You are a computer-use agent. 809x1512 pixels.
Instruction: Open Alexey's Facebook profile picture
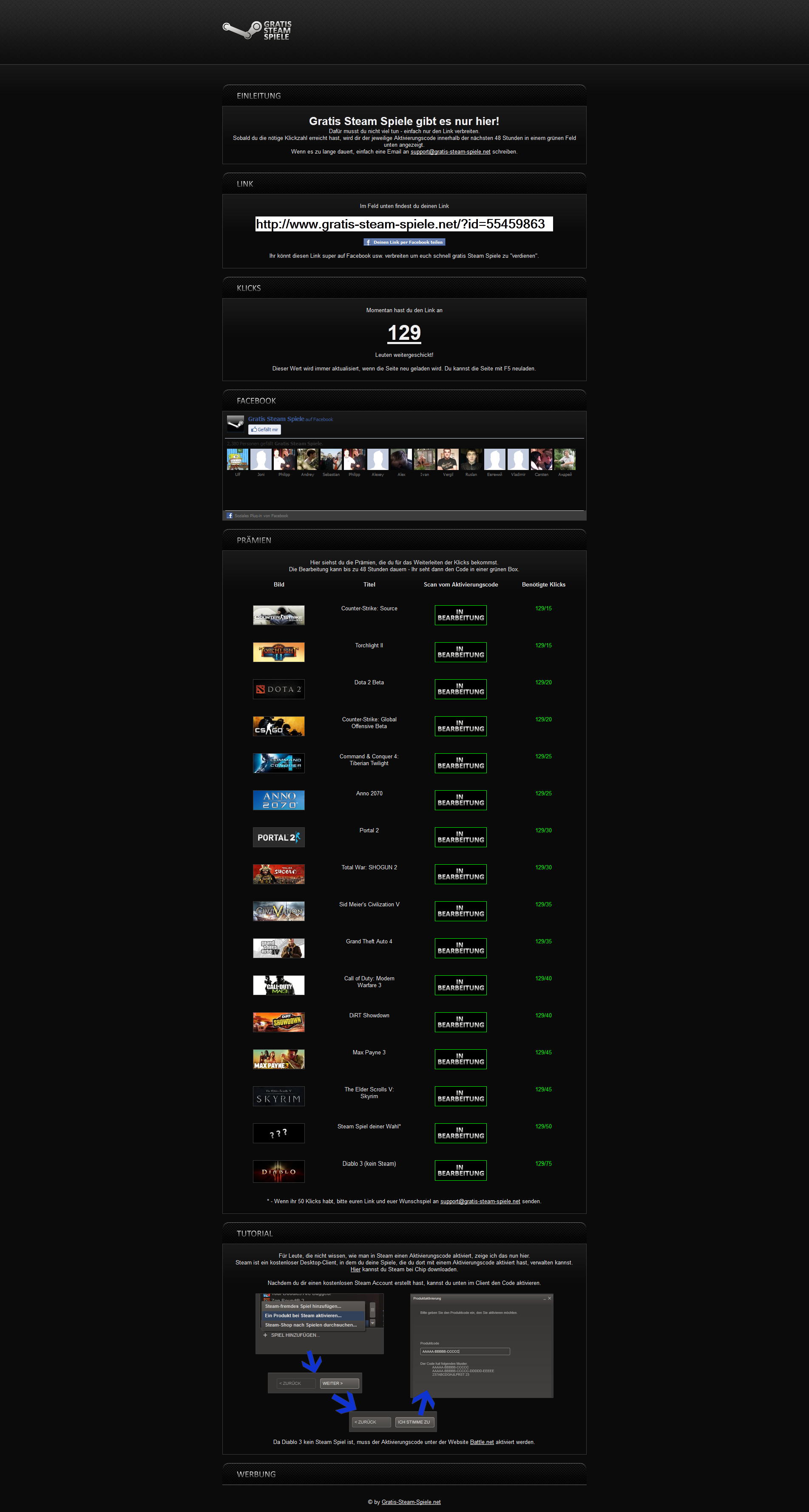(x=378, y=460)
